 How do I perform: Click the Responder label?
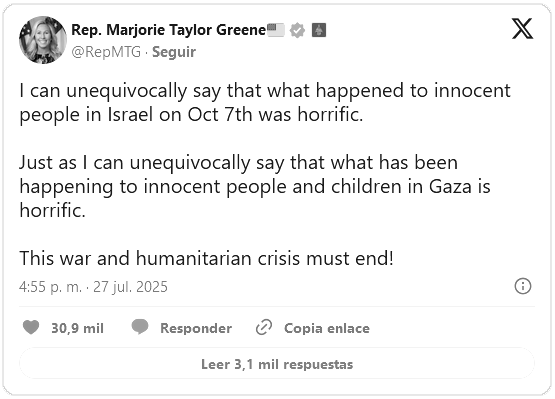click(x=196, y=328)
